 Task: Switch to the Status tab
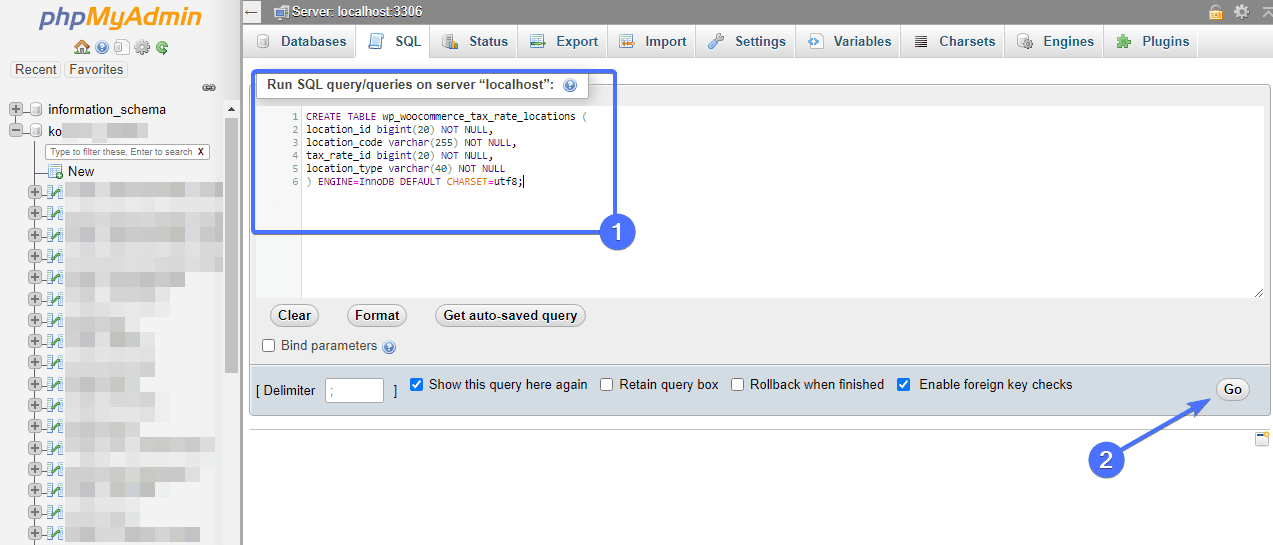tap(476, 41)
